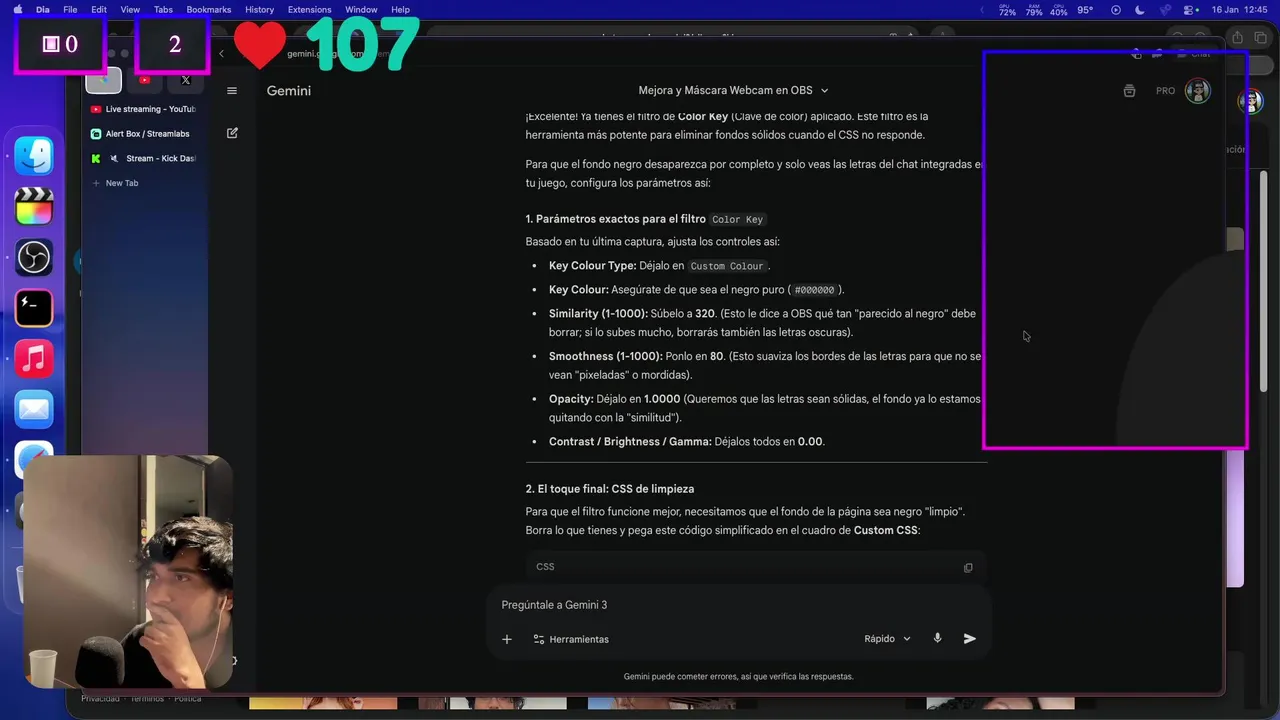Click the 95° temperature readout

[1085, 10]
